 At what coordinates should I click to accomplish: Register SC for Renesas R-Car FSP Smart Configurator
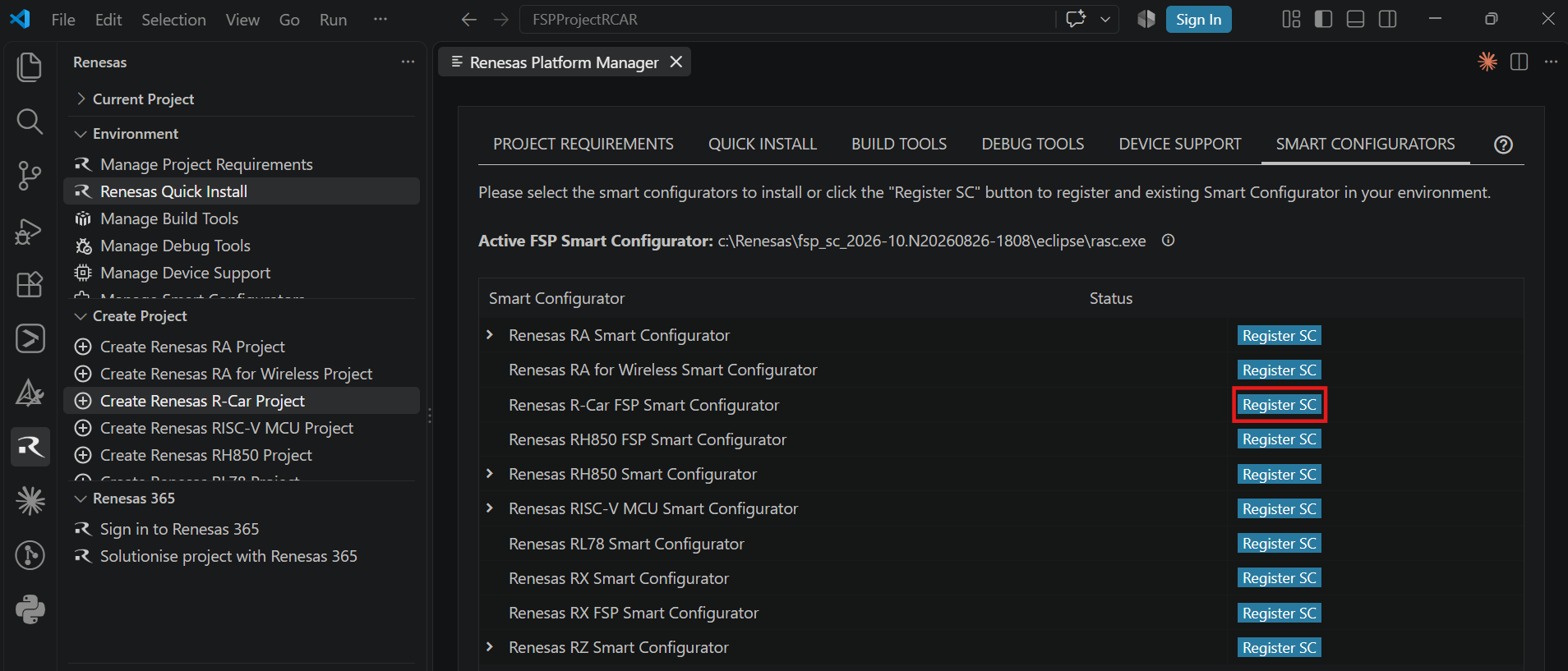pyautogui.click(x=1280, y=405)
